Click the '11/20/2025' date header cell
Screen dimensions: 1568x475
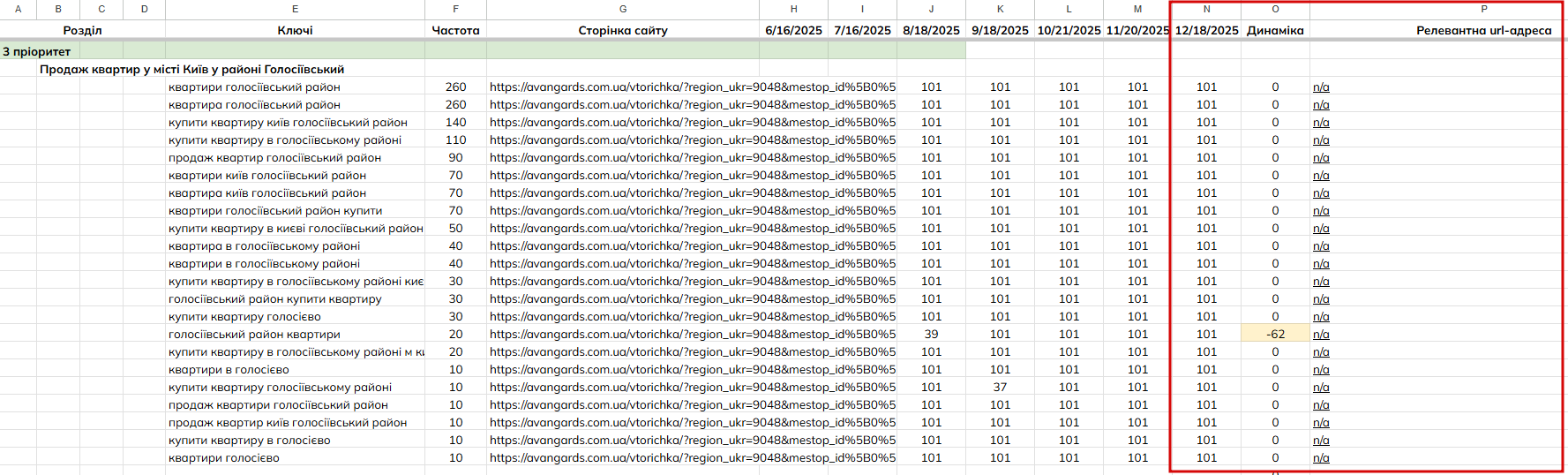click(1137, 30)
